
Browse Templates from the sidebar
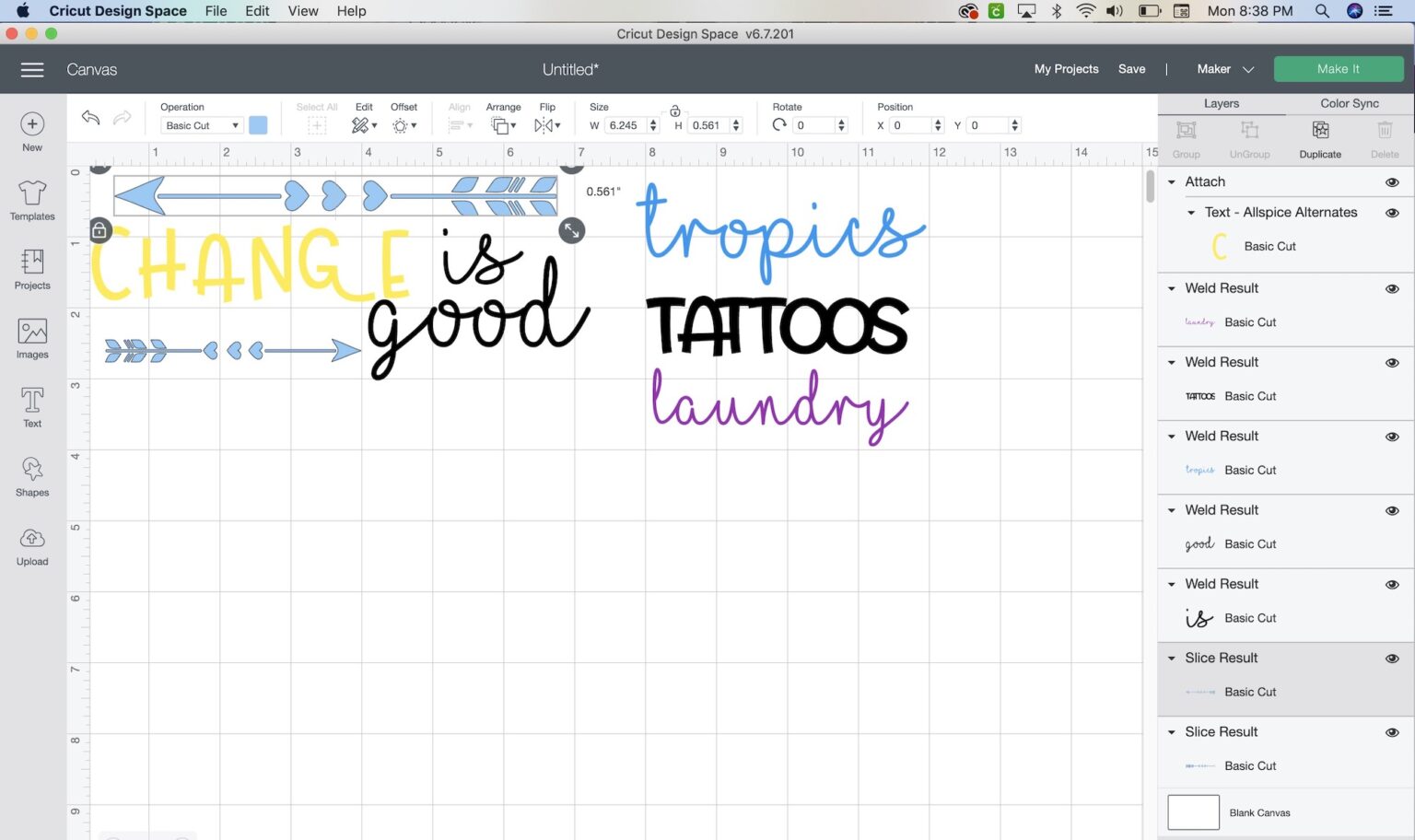pos(31,200)
